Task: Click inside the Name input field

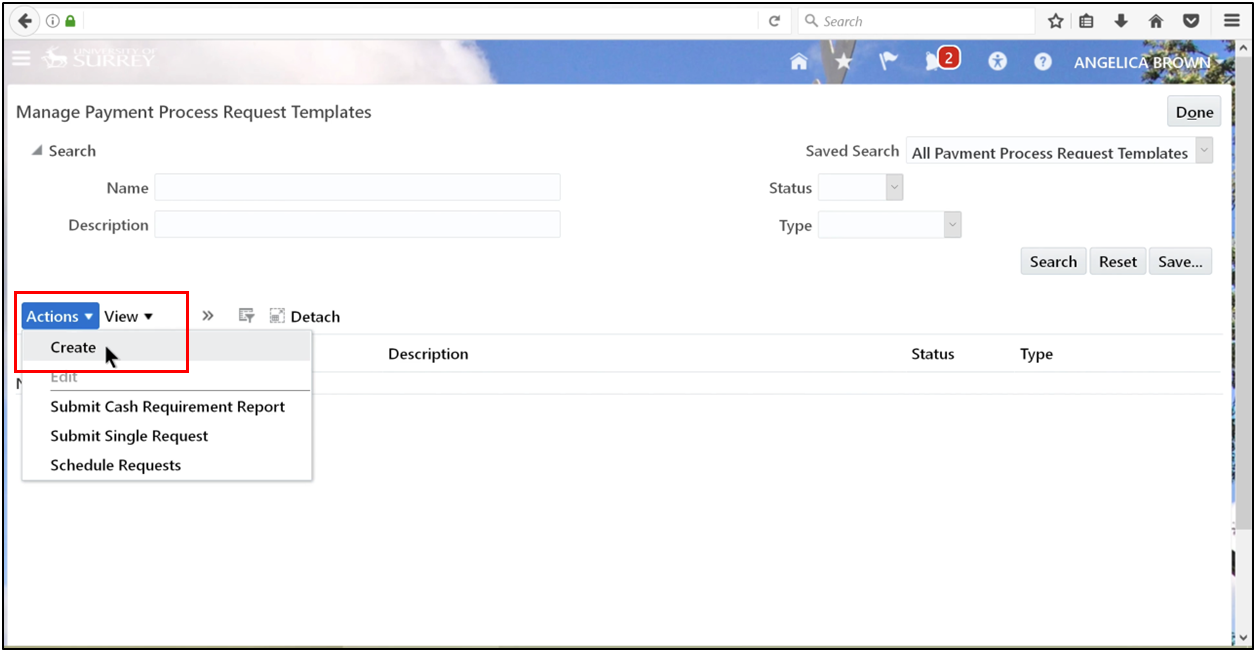Action: tap(357, 187)
